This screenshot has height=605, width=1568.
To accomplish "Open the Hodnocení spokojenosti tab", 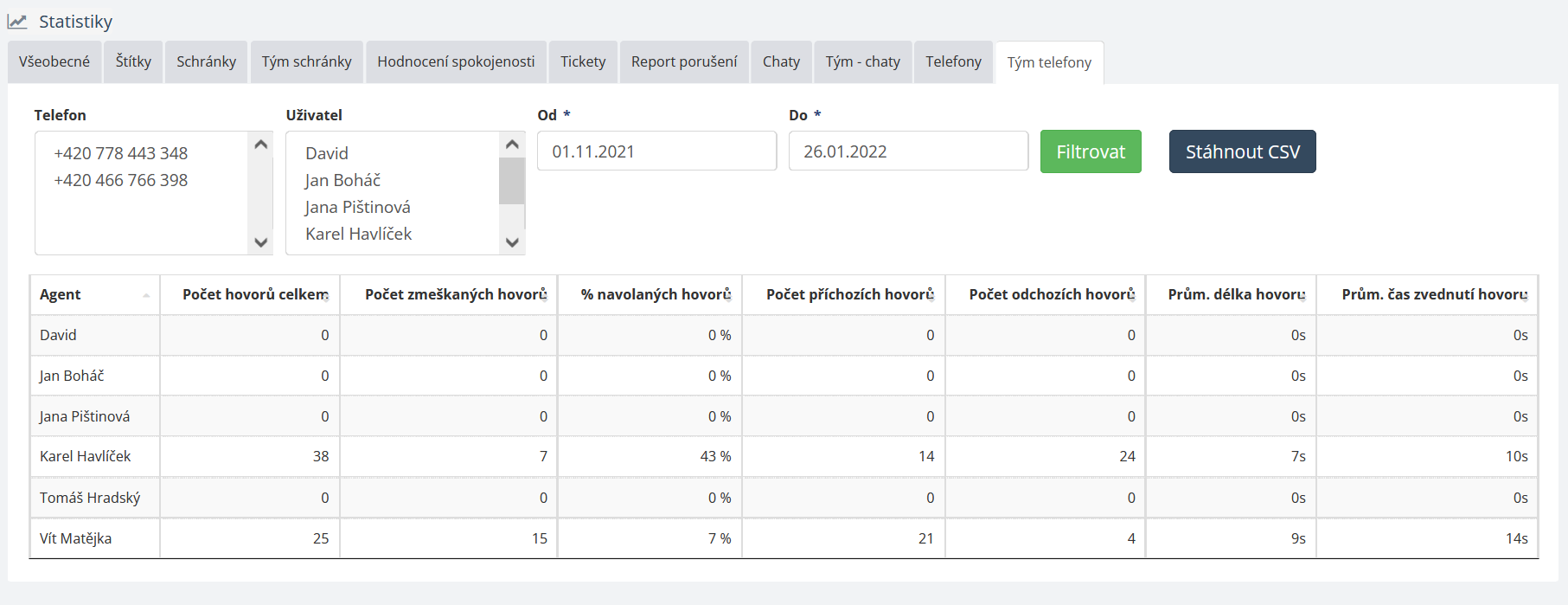I will click(456, 61).
